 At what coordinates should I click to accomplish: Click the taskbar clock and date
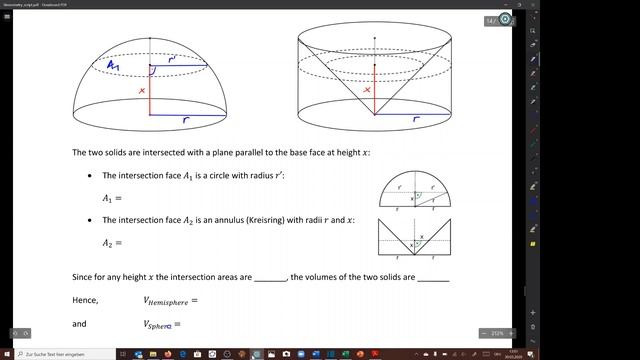(x=514, y=354)
